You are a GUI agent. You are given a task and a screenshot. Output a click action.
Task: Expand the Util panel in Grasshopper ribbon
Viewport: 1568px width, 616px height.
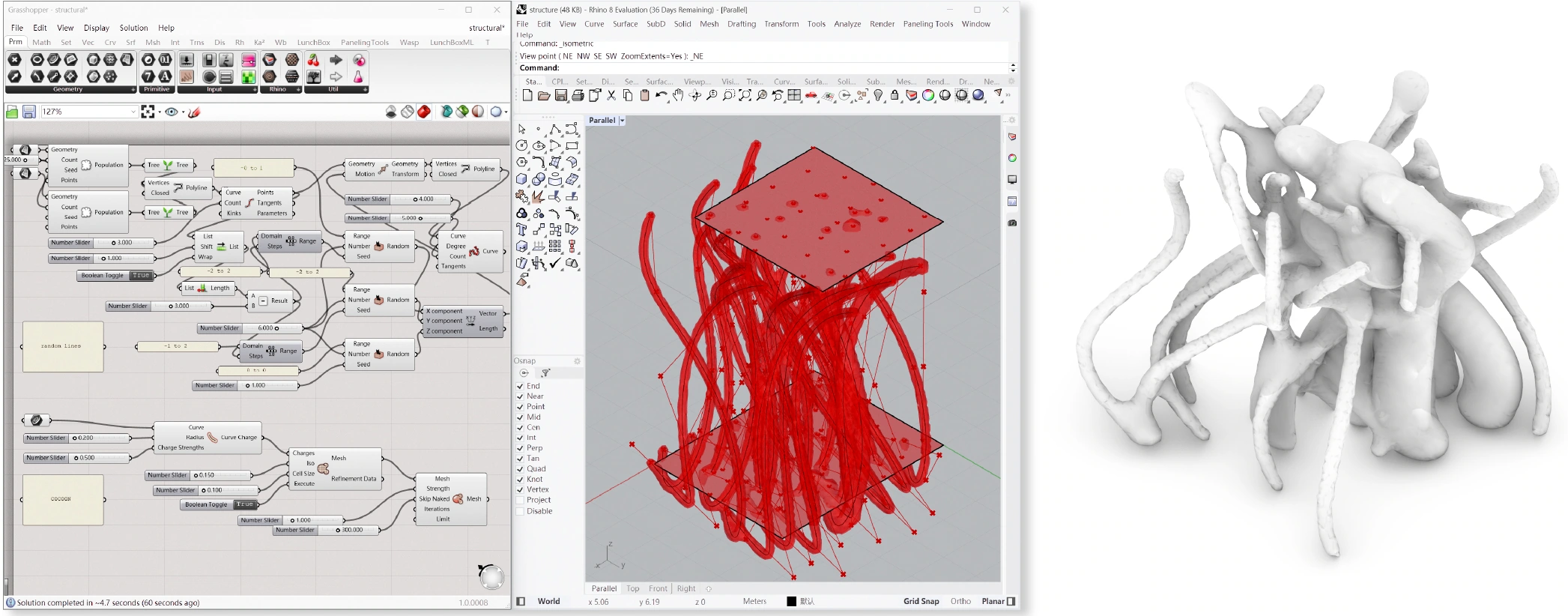point(366,89)
